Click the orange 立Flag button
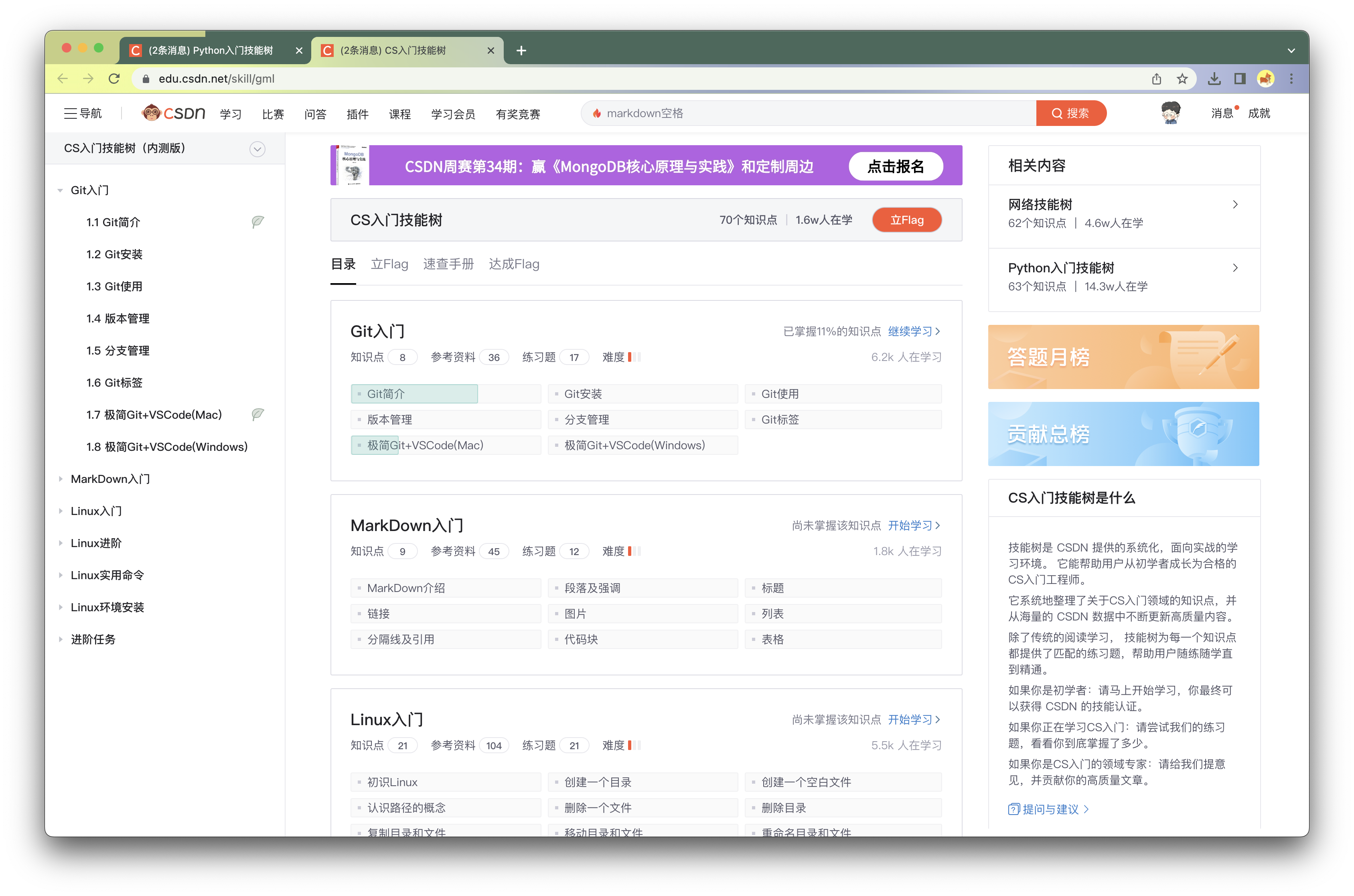The image size is (1354, 896). [907, 220]
